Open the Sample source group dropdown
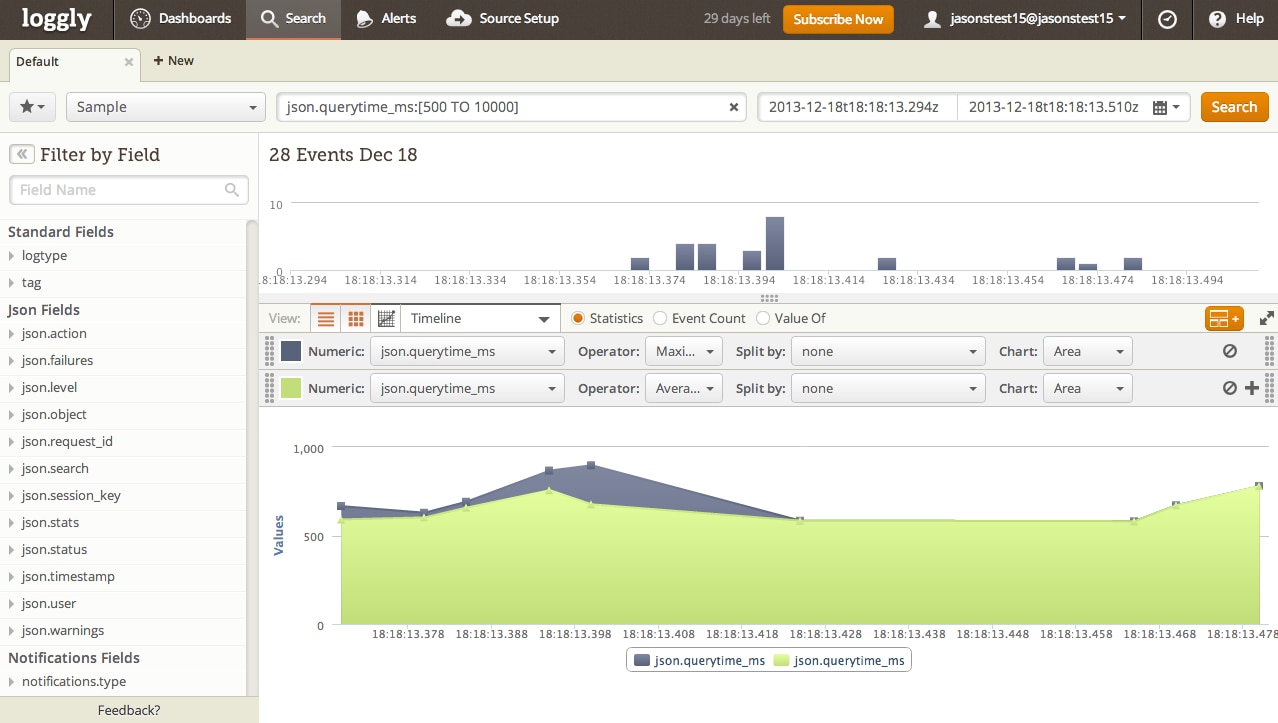 click(164, 107)
